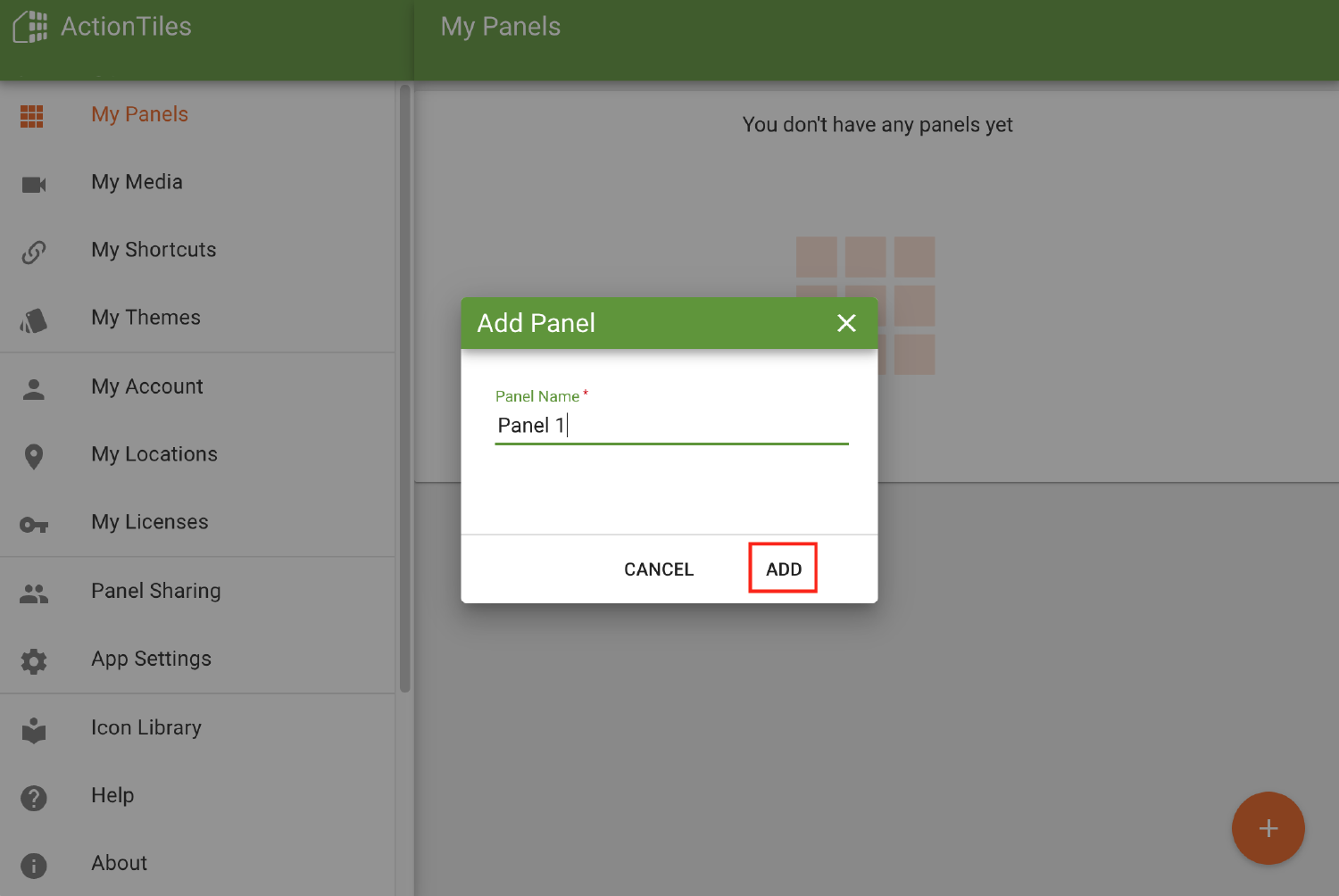Image resolution: width=1339 pixels, height=896 pixels.
Task: Dismiss the dialog with CANCEL
Action: click(x=659, y=568)
